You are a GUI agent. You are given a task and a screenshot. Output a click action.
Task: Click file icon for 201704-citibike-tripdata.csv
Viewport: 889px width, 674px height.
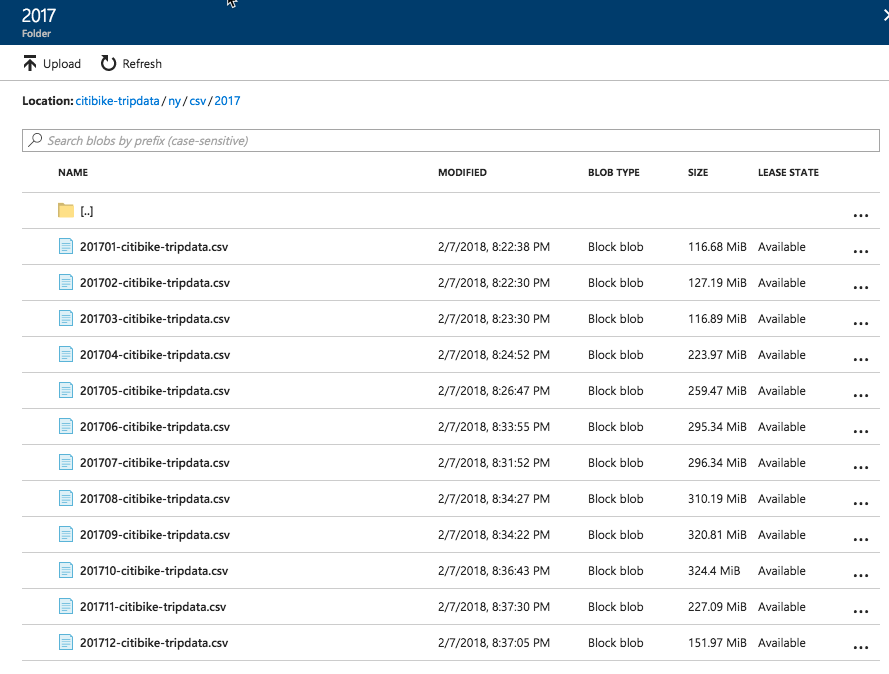[x=66, y=354]
